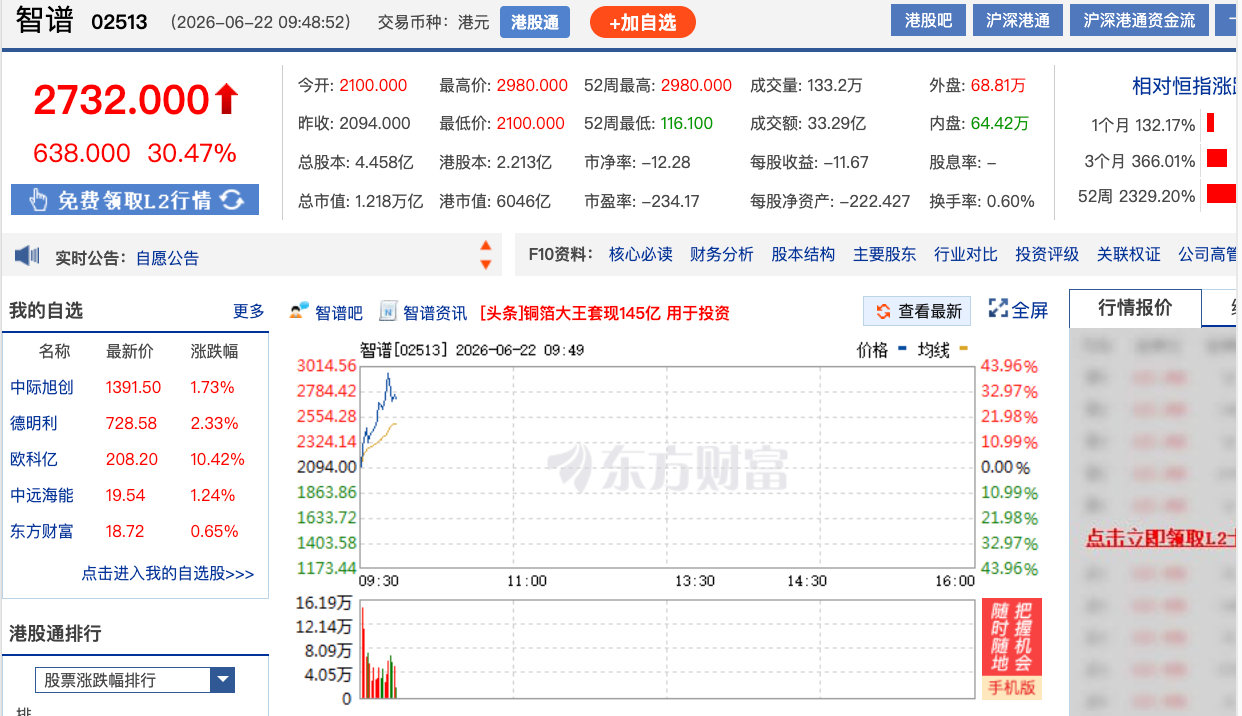Click the hand pointer icon on L2 banner
The width and height of the screenshot is (1242, 716).
pos(38,200)
